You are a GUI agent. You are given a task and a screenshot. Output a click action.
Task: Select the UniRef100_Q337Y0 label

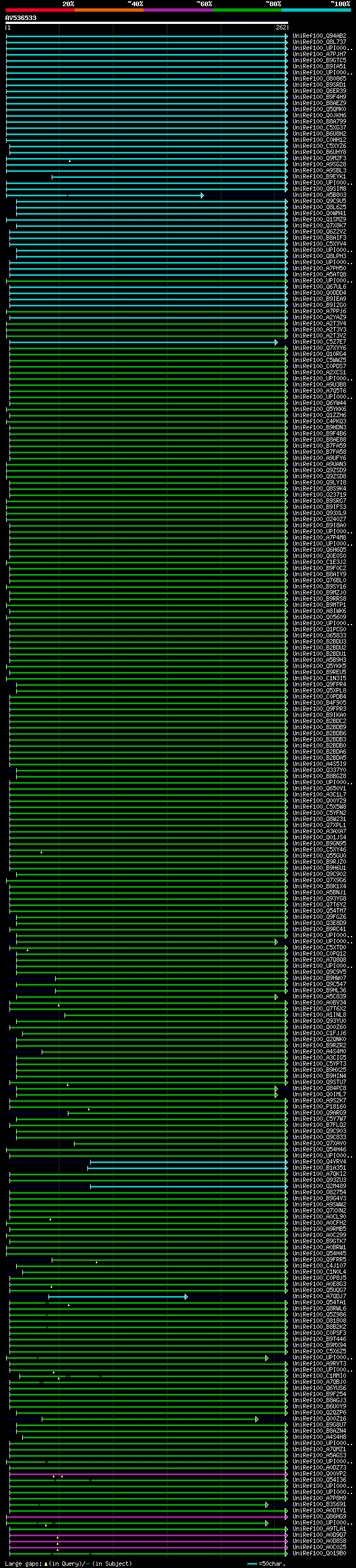point(319,770)
